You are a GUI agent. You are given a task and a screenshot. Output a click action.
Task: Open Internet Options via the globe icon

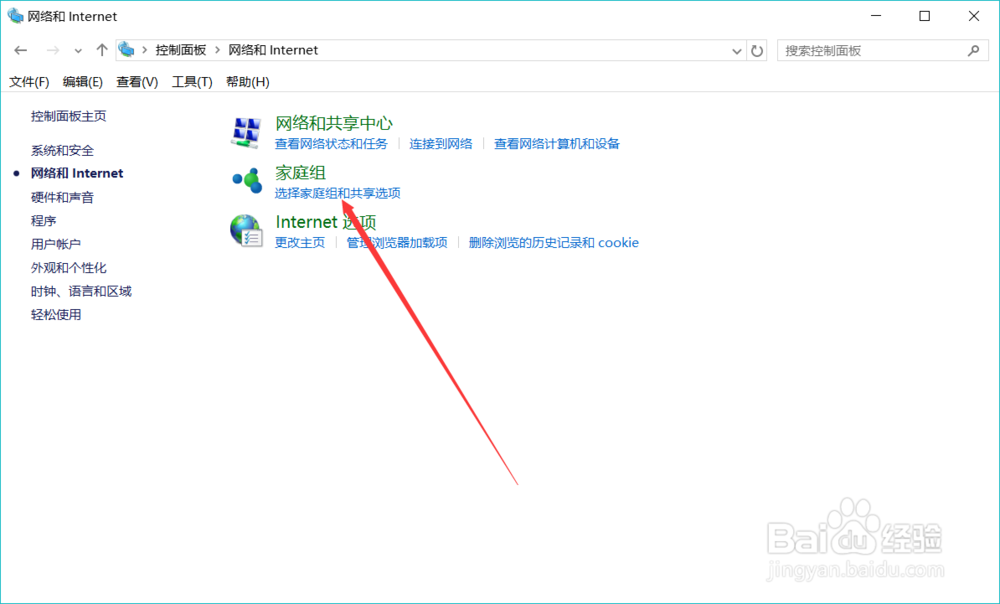pos(247,229)
